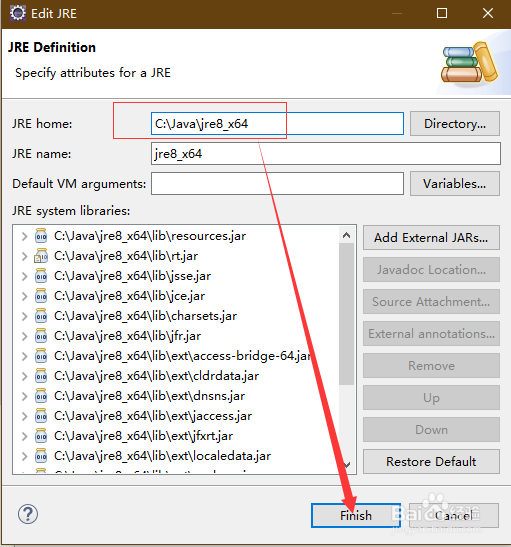This screenshot has width=511, height=547.
Task: Click the jce.jar jar icon
Action: tap(41, 296)
